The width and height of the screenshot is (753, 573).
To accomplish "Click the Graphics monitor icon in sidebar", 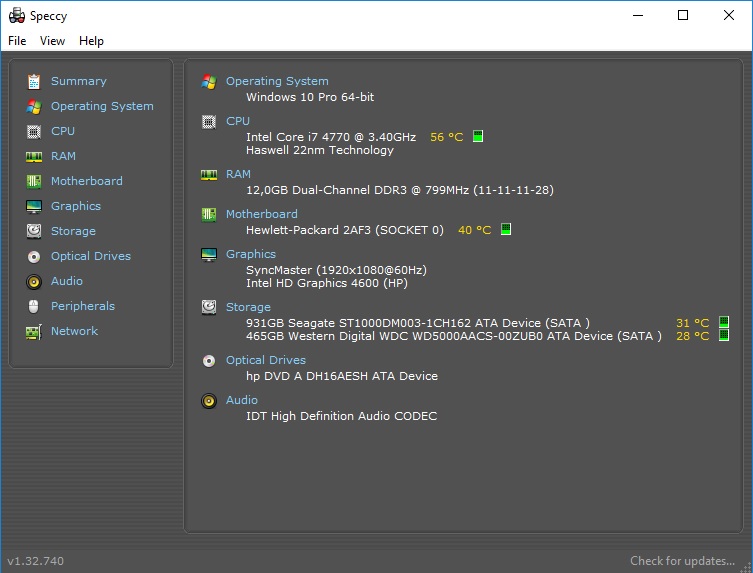I will (34, 207).
